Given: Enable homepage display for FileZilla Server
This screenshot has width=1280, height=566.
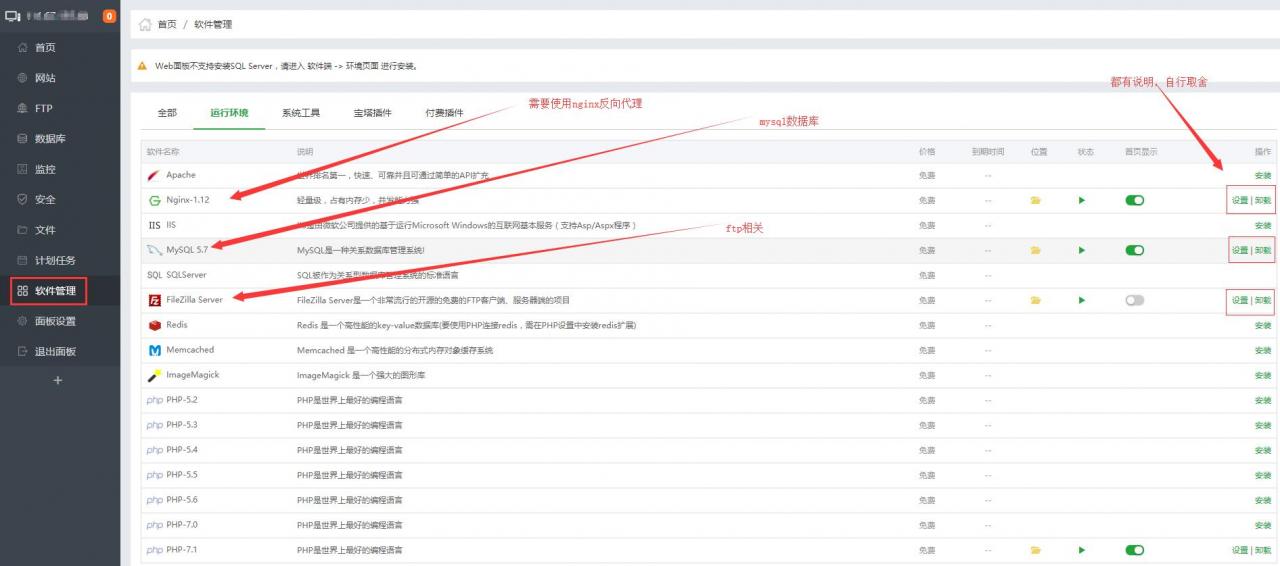Looking at the screenshot, I should 1134,300.
